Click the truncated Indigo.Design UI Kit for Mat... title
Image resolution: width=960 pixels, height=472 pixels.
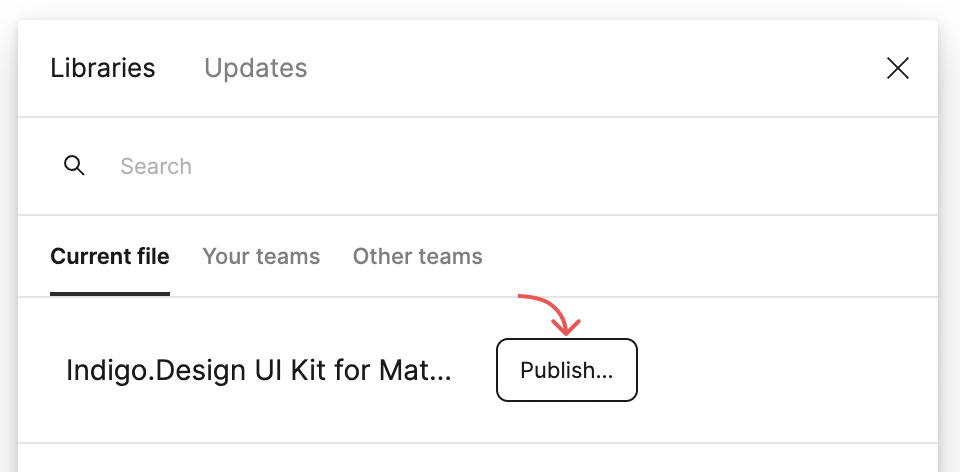click(x=259, y=370)
